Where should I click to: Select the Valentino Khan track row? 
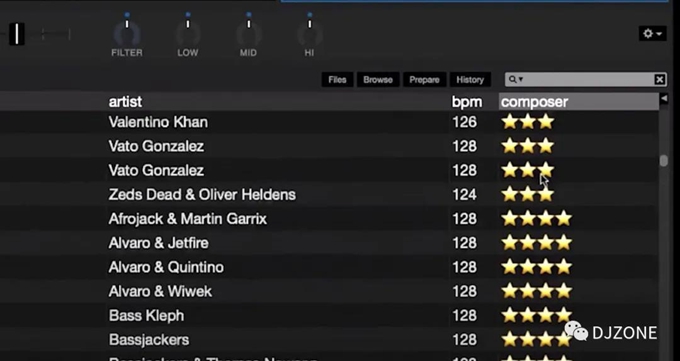tap(330, 122)
